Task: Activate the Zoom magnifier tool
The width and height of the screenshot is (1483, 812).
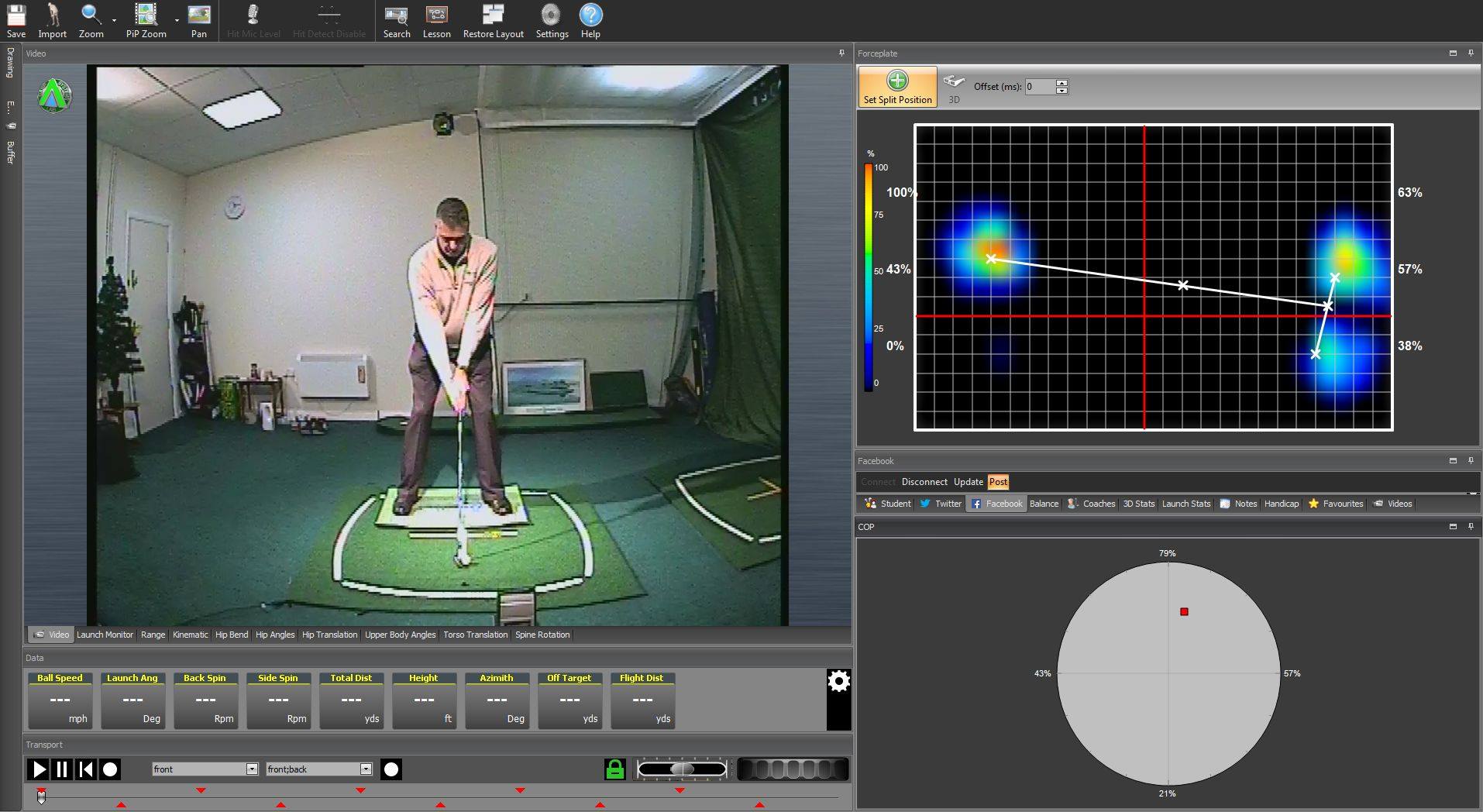Action: 91,21
